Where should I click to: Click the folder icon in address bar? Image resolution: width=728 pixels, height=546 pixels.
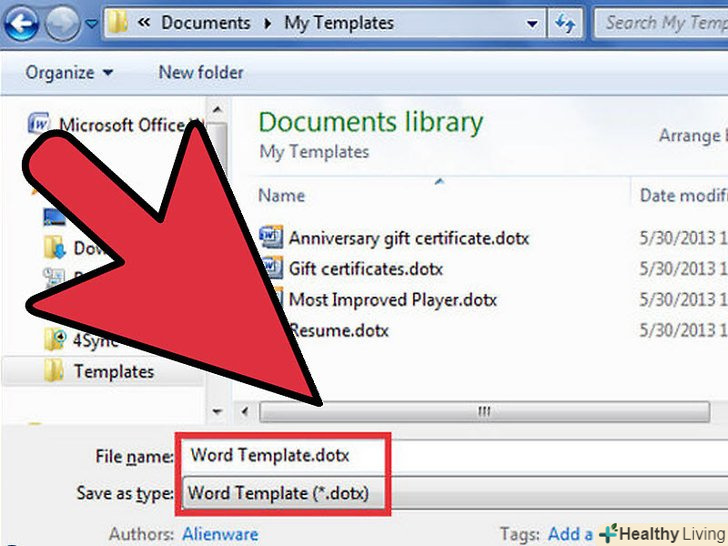117,22
